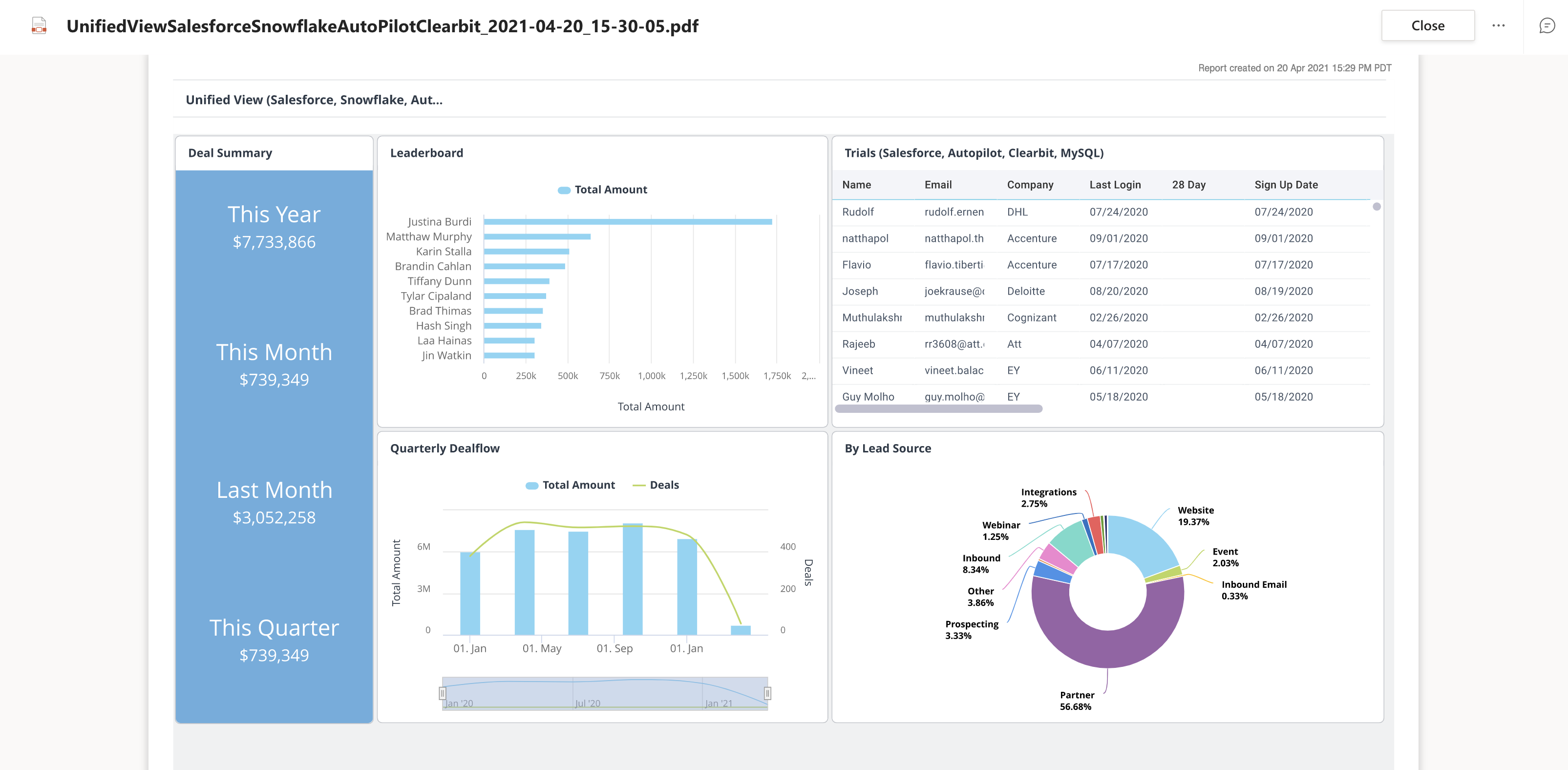Click the PDF file icon
This screenshot has width=1568, height=770.
pos(39,25)
